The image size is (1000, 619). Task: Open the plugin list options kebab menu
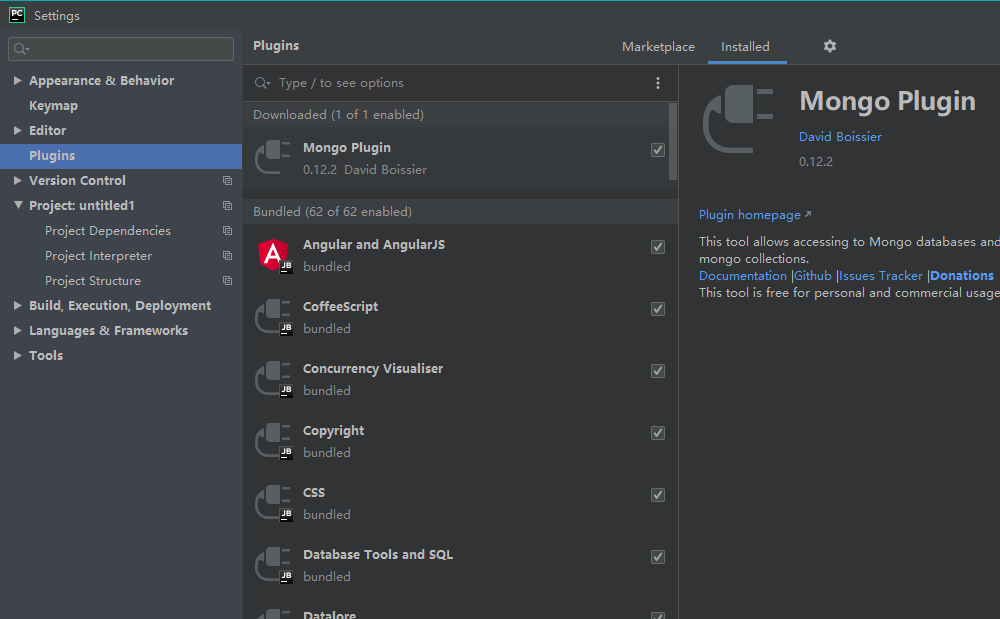tap(658, 83)
